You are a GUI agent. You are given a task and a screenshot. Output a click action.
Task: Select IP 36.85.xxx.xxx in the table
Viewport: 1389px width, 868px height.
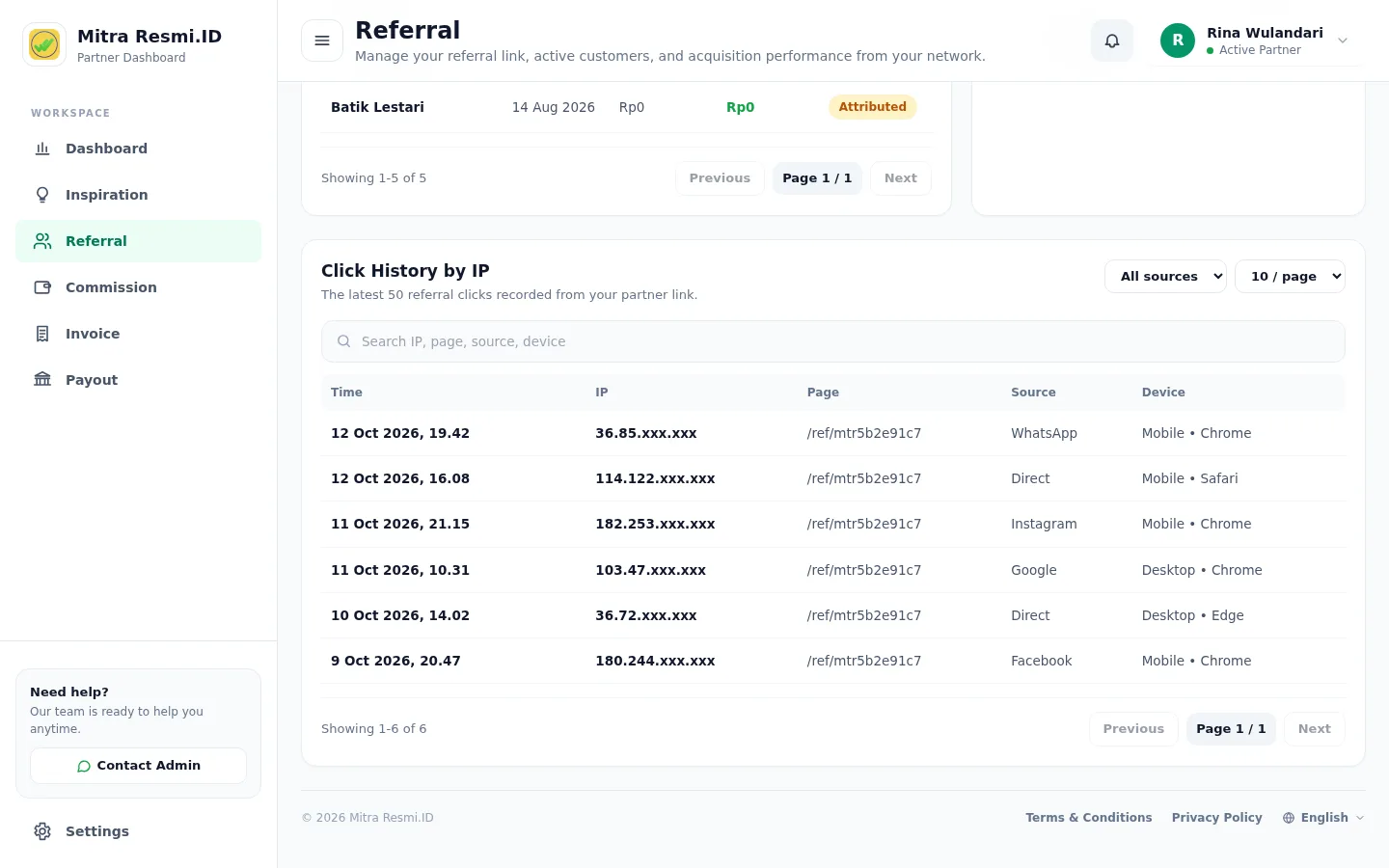point(646,433)
